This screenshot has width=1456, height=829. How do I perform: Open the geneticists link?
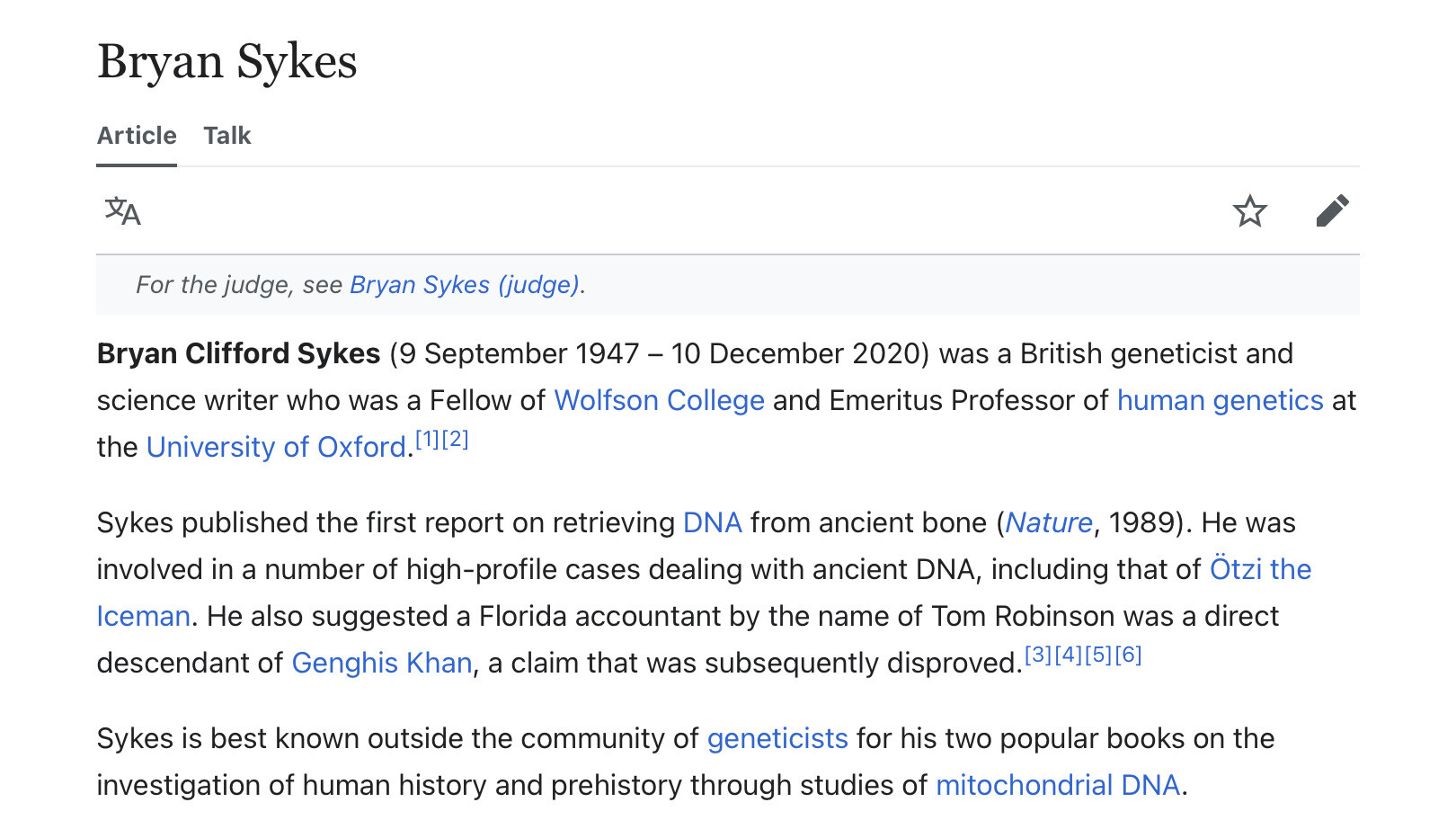[x=777, y=738]
